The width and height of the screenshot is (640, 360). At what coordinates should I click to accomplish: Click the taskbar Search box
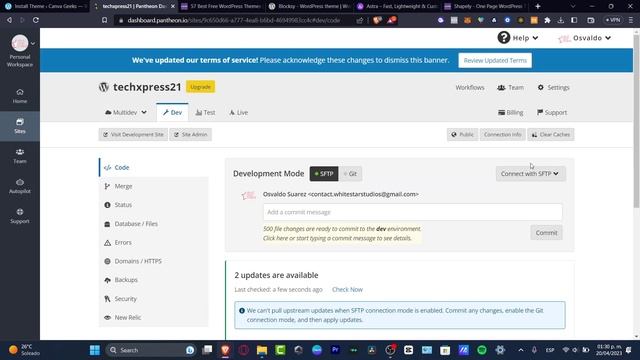click(x=151, y=350)
